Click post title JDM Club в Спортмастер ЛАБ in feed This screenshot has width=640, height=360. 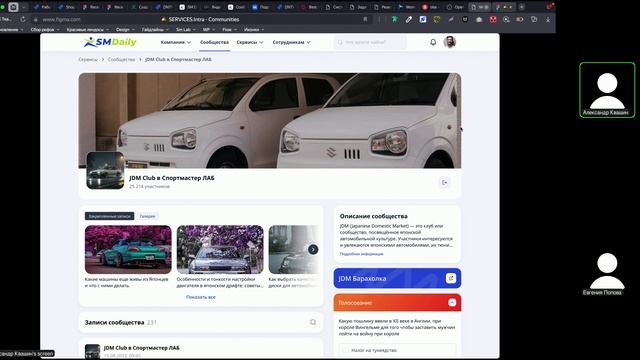141,348
